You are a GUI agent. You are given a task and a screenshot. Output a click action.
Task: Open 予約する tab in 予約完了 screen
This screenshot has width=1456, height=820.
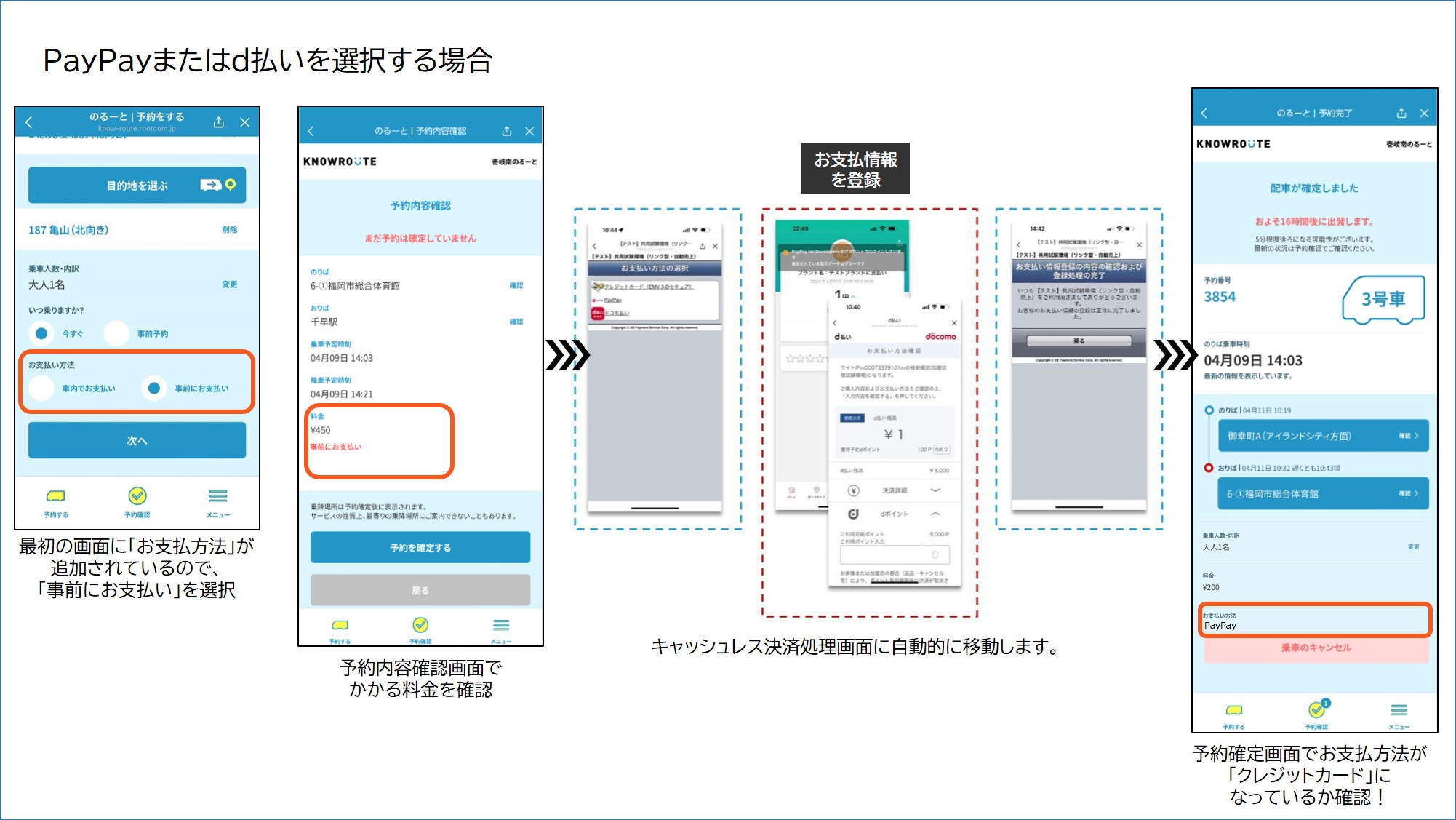pos(1234,715)
